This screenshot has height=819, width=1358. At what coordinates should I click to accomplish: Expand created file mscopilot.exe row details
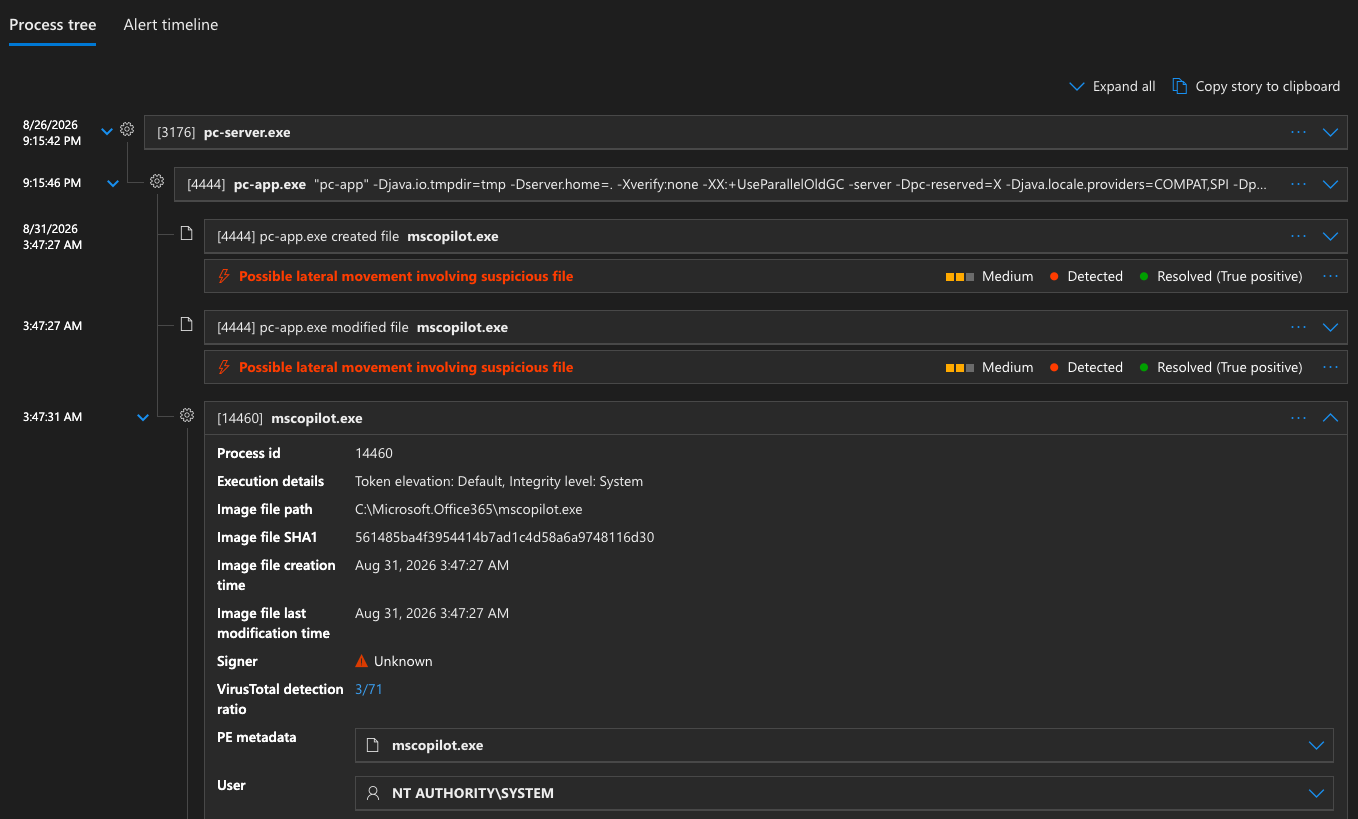coord(1330,237)
